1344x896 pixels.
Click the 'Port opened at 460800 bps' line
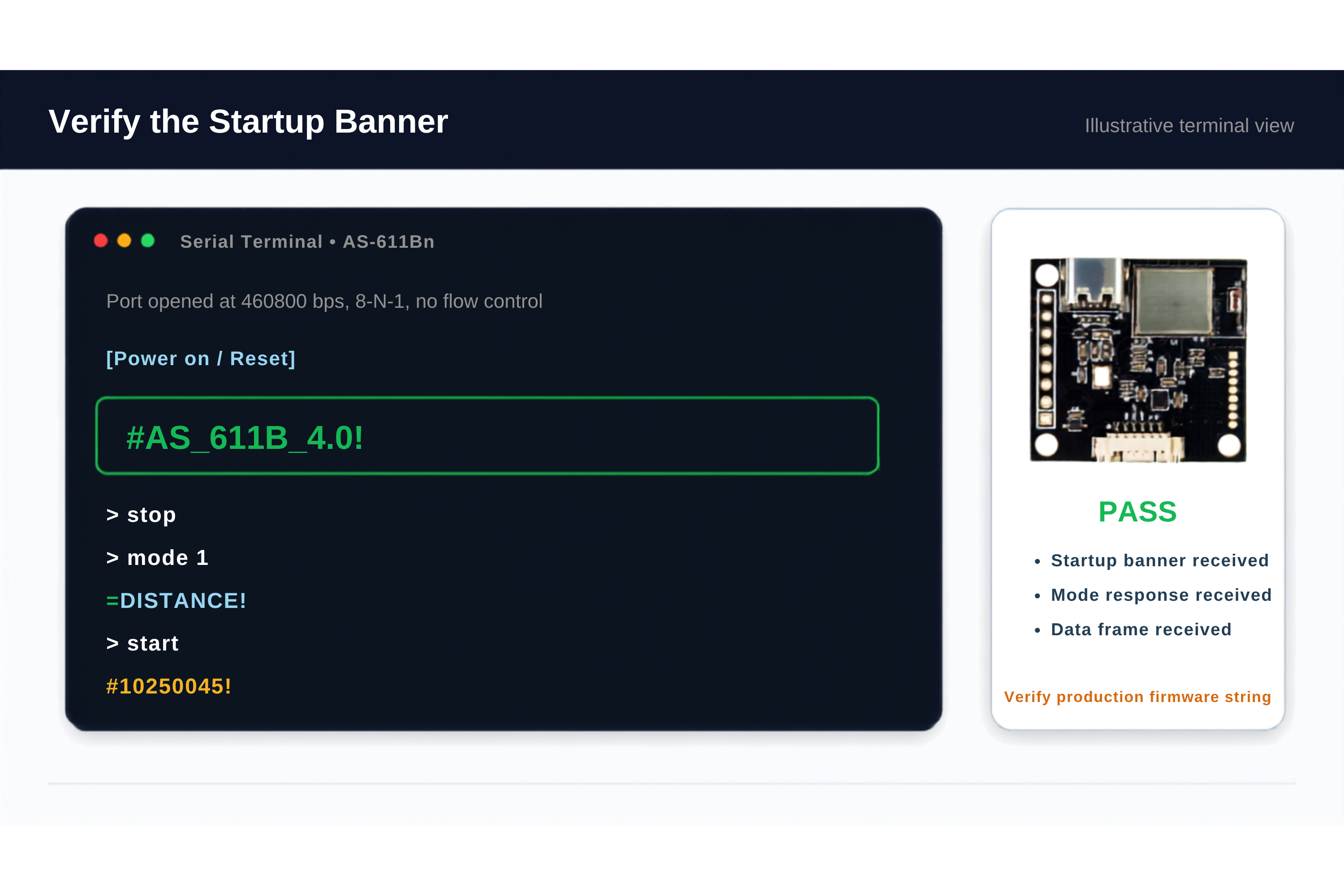[x=324, y=301]
